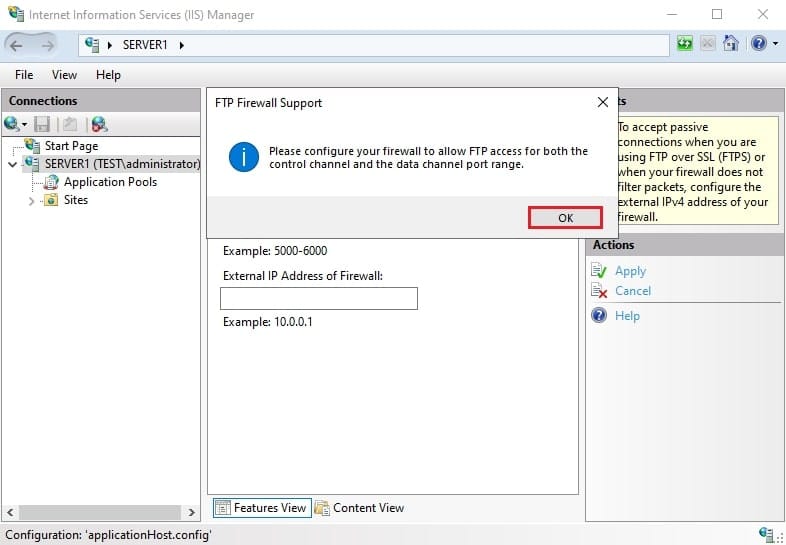
Task: Click Apply in the Actions pane
Action: tap(630, 271)
